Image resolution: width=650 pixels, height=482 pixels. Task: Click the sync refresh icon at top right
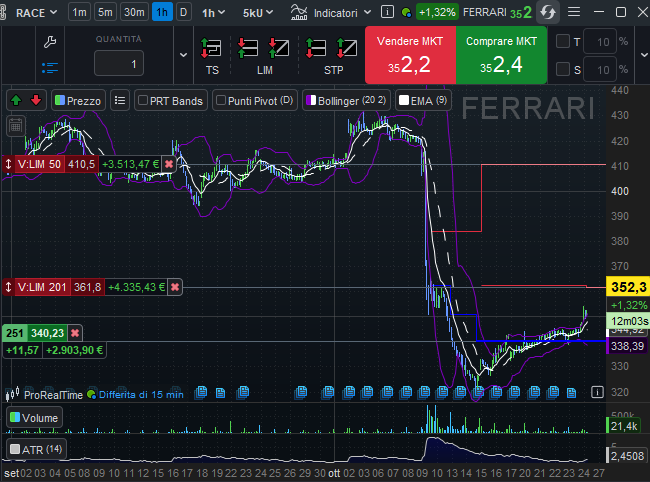[548, 13]
